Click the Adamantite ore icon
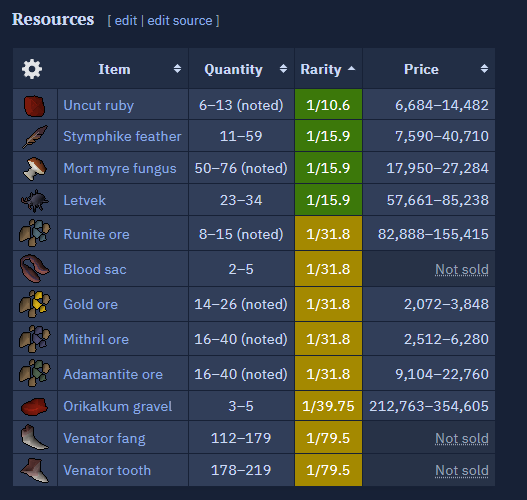The image size is (527, 500). point(35,373)
